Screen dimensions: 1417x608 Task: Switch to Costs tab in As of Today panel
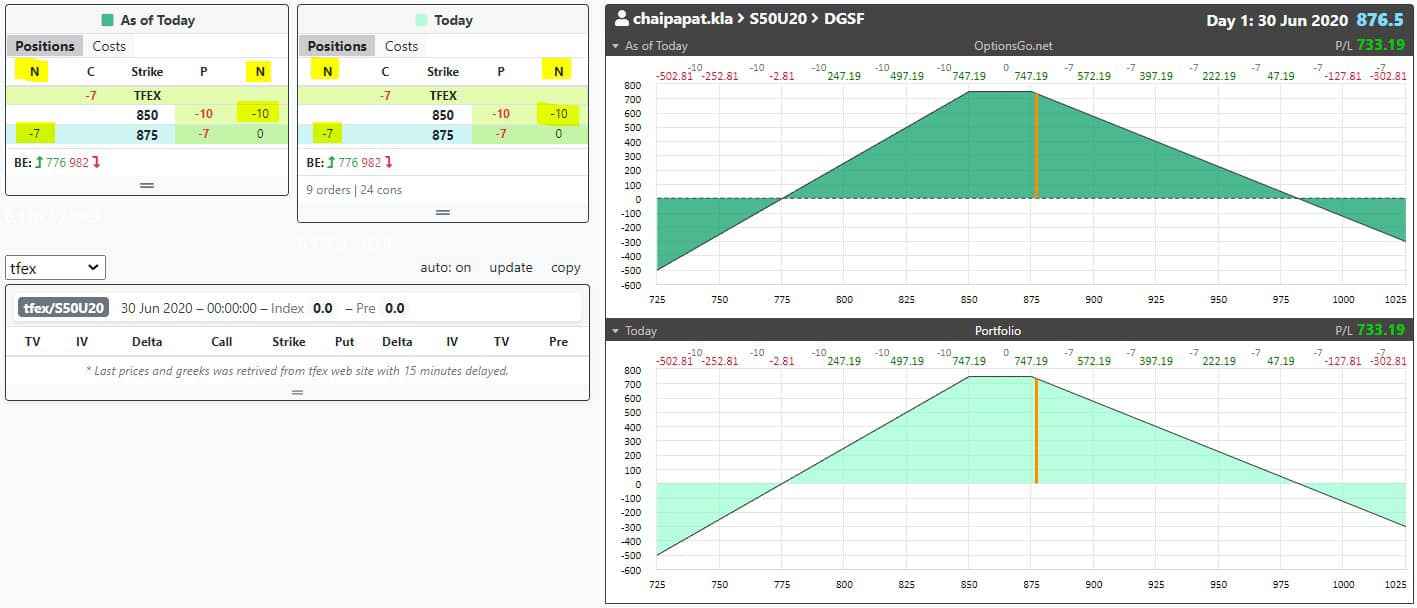109,46
